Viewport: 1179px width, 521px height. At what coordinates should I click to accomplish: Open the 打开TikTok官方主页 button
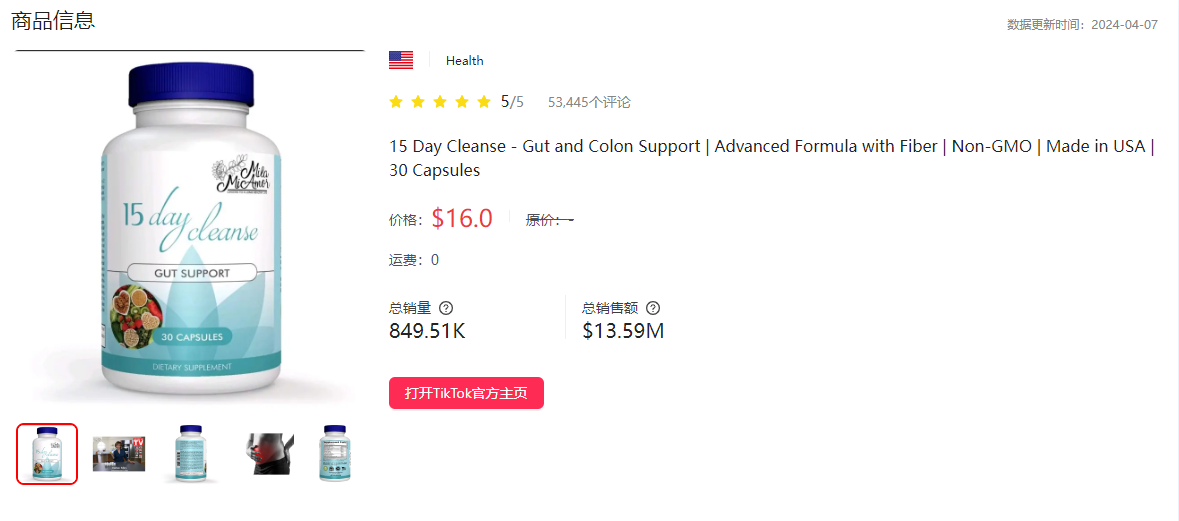pos(466,393)
